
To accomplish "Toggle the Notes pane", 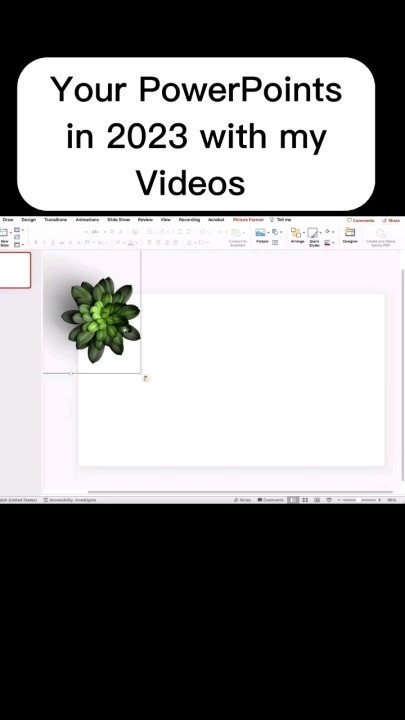I will [242, 500].
